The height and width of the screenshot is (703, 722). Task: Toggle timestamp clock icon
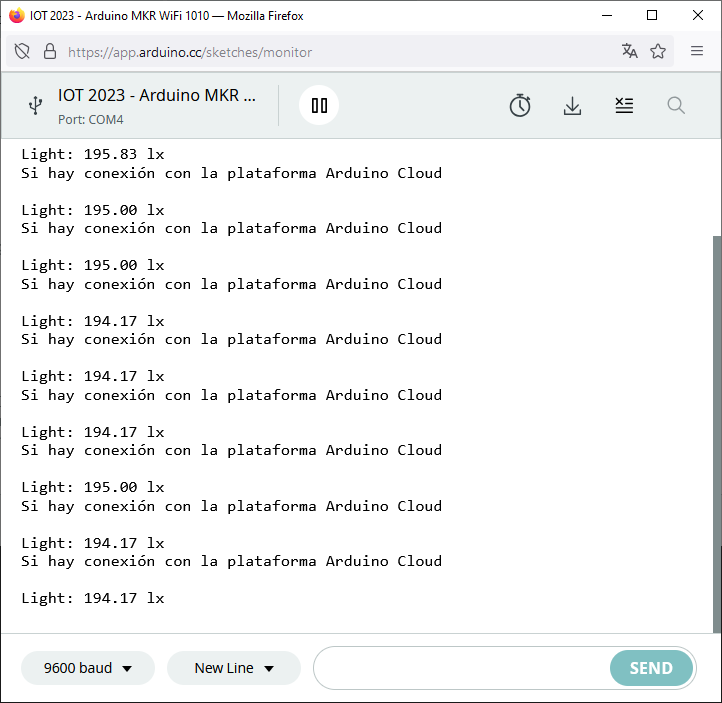coord(520,105)
